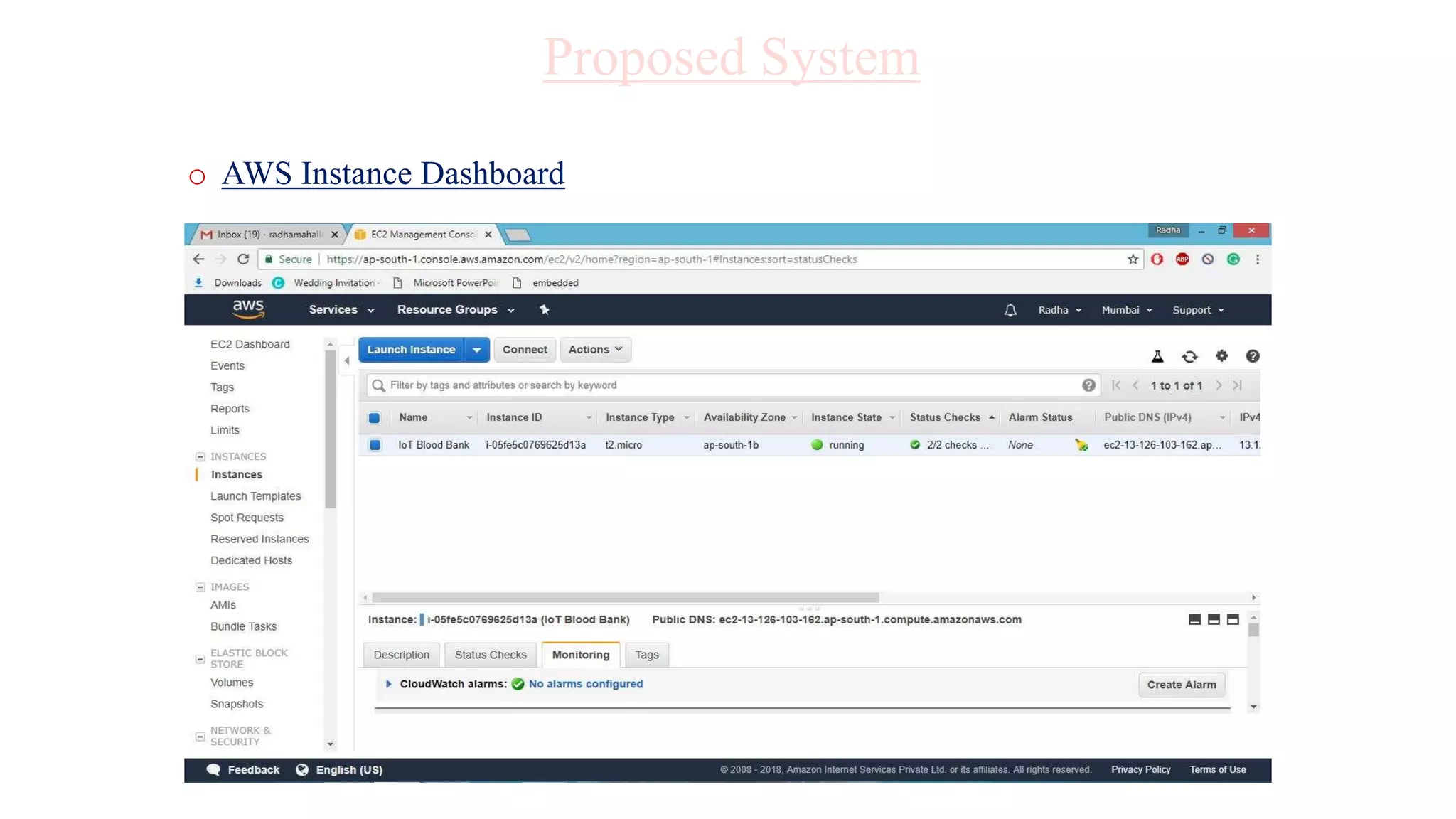Screen dimensions: 1456x819
Task: Open the Services menu
Action: tap(341, 310)
